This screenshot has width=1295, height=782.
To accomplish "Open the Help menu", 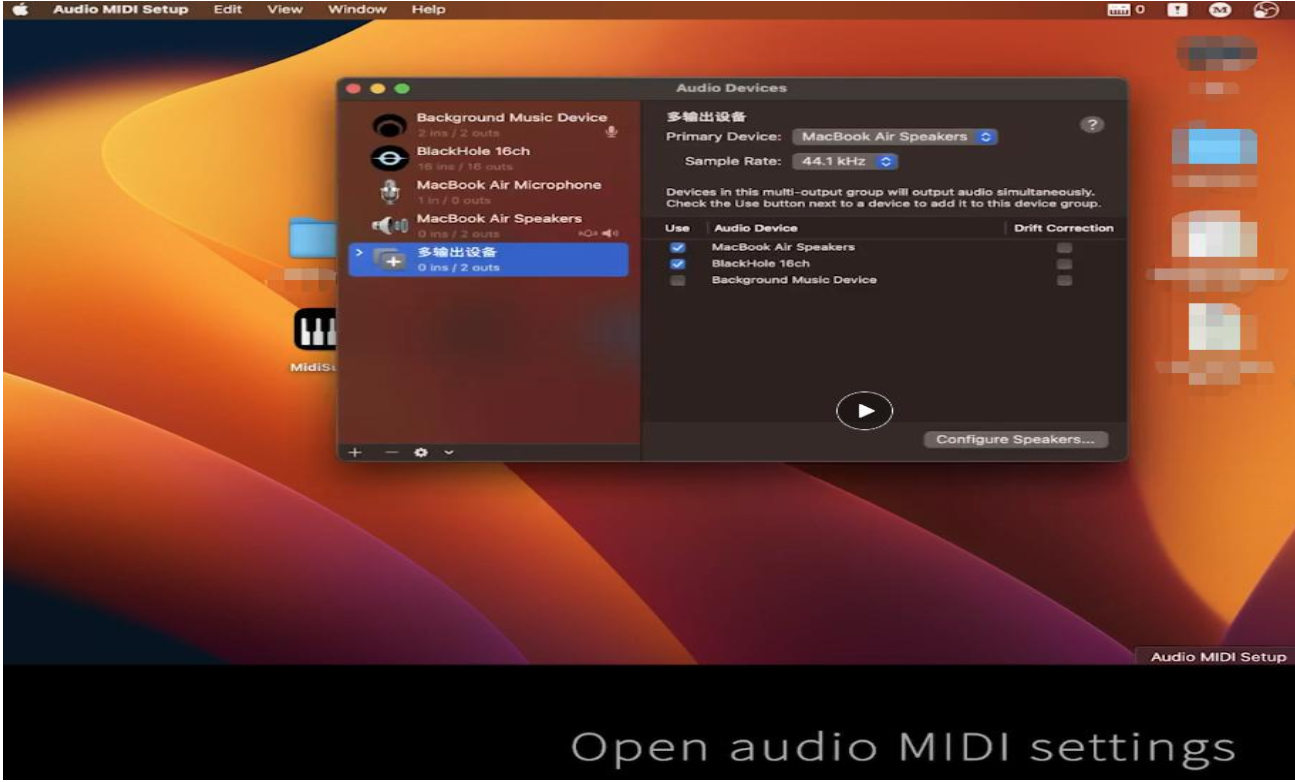I will click(427, 10).
